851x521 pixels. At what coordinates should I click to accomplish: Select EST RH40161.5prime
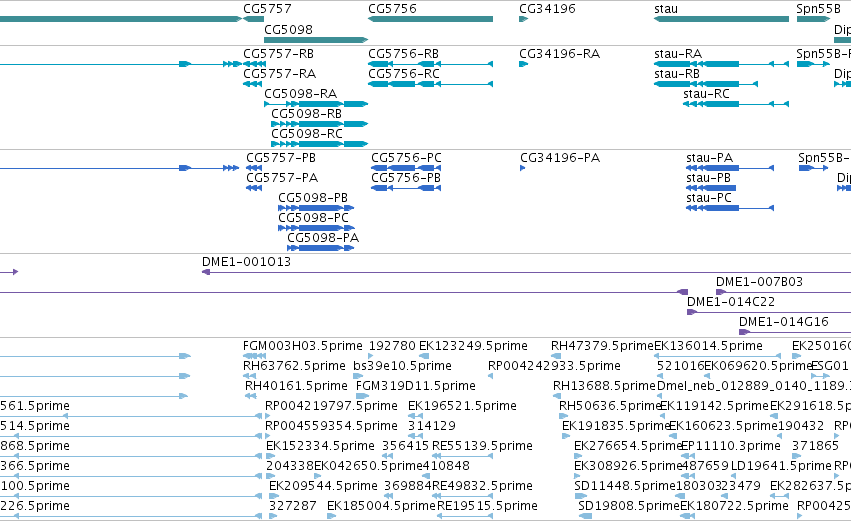click(x=296, y=386)
